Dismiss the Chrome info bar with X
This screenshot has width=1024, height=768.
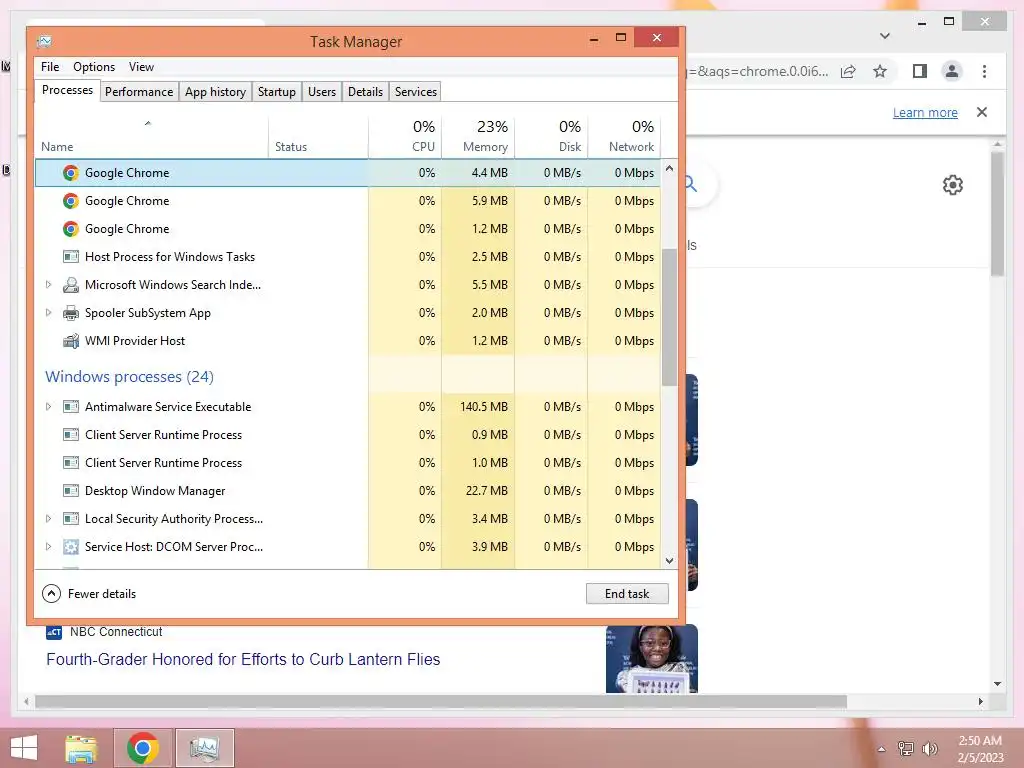pos(982,112)
